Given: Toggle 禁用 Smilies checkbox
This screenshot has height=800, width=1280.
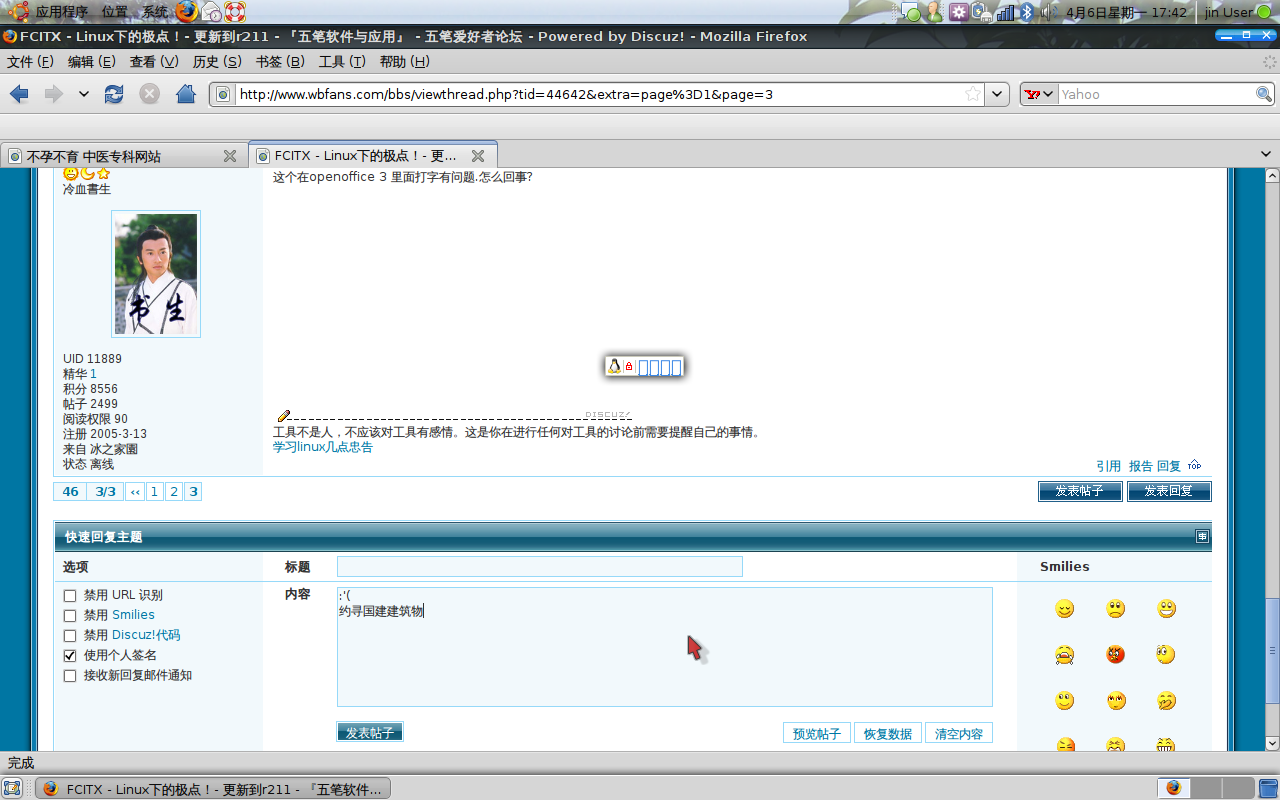Looking at the screenshot, I should (70, 616).
